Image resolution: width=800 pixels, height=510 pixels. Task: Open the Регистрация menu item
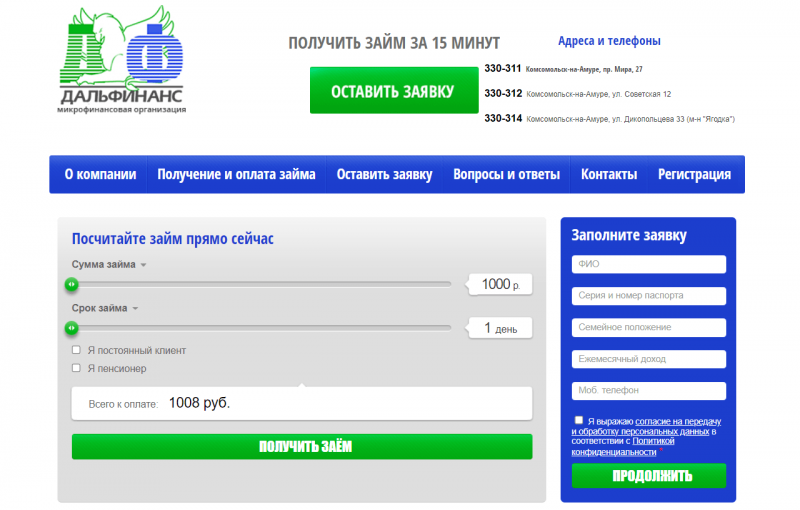[694, 174]
